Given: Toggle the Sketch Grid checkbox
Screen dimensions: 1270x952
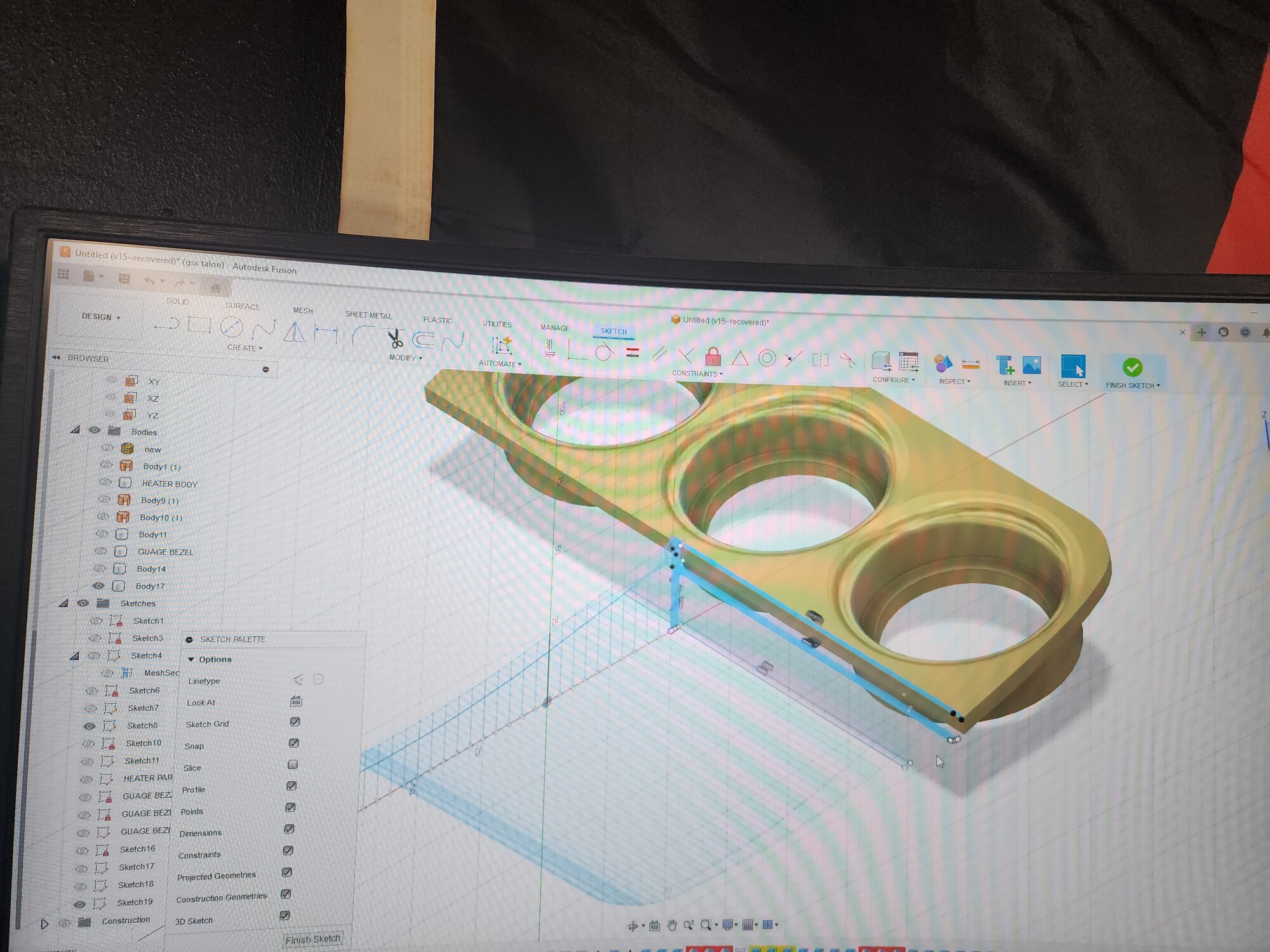Looking at the screenshot, I should (295, 722).
